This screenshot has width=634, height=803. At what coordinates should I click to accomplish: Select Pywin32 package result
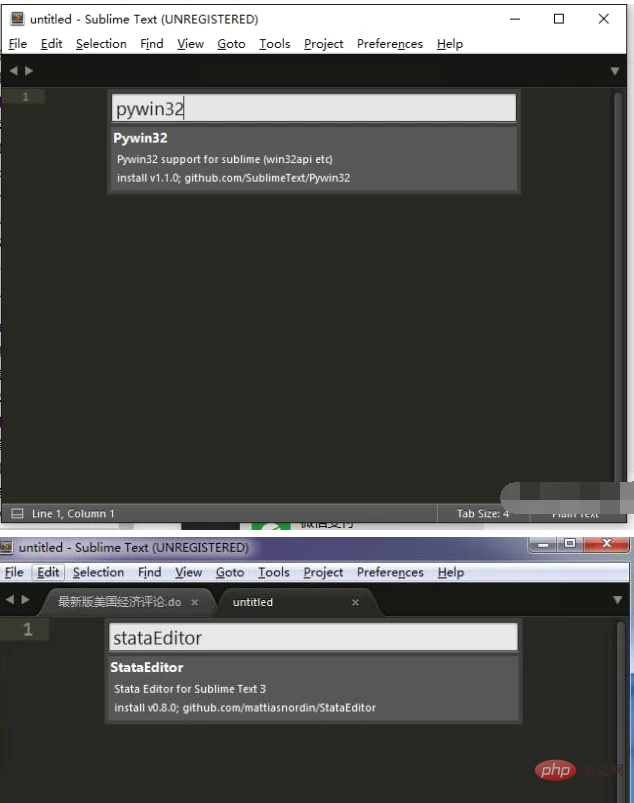[x=313, y=159]
